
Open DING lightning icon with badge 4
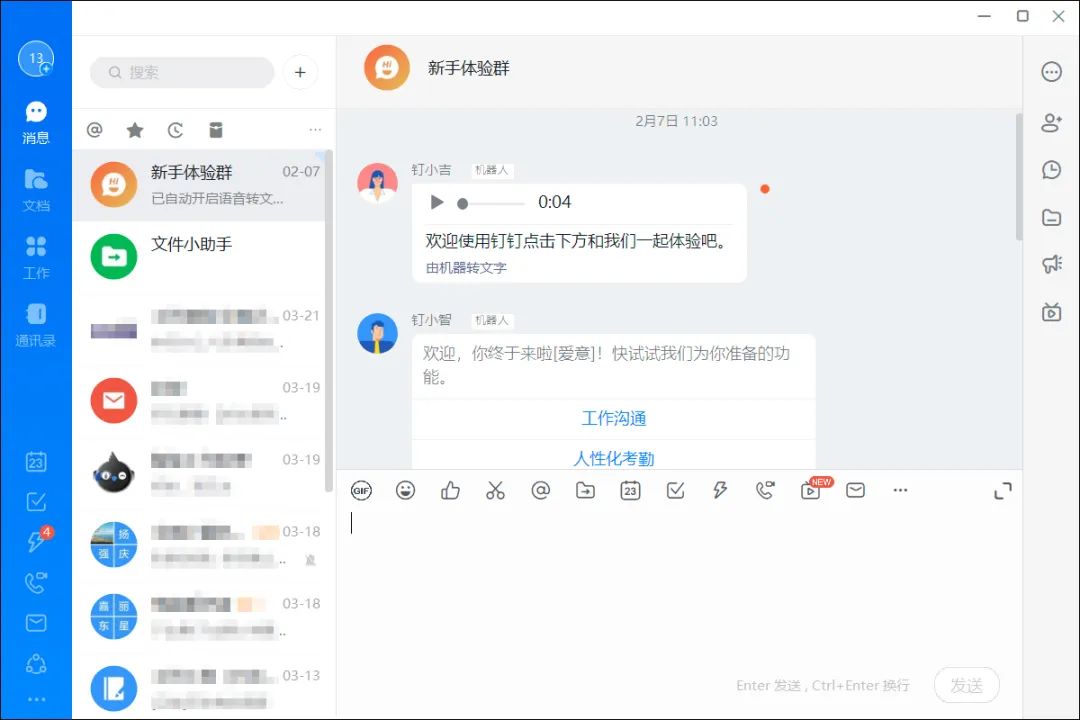[x=37, y=540]
